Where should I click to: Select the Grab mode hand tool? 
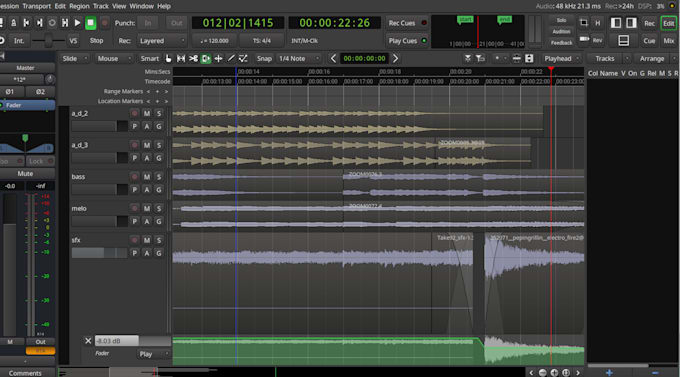(168, 59)
